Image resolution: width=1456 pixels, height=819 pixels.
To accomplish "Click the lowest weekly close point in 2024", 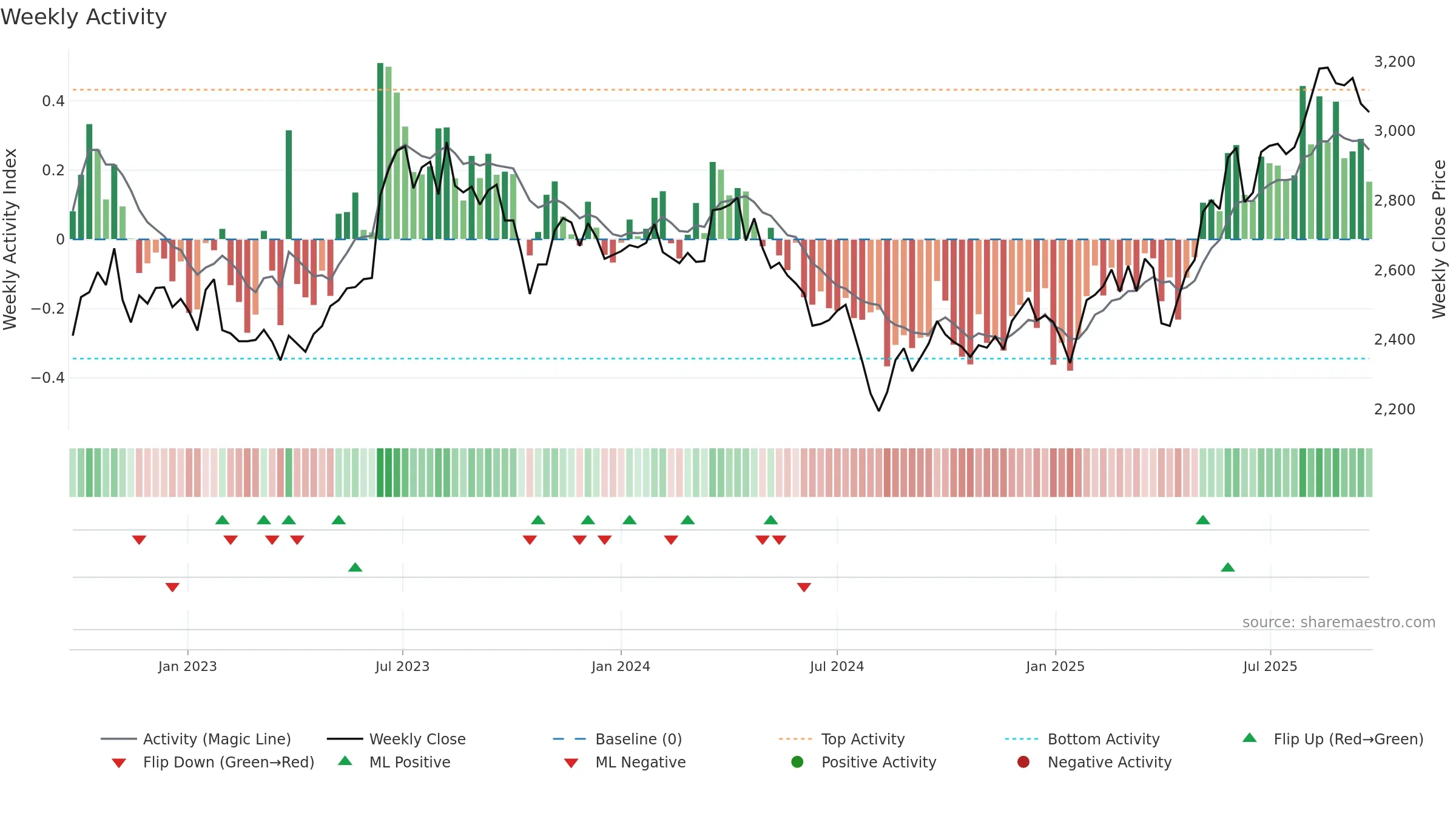I will [878, 411].
